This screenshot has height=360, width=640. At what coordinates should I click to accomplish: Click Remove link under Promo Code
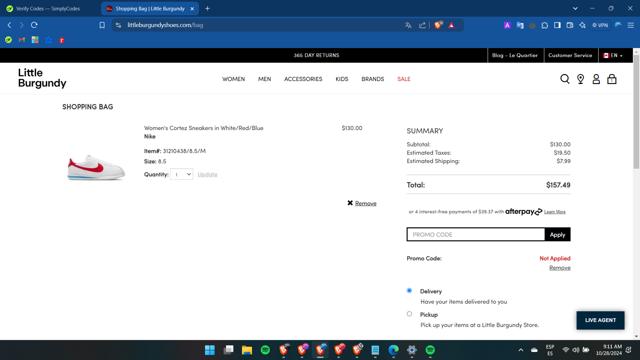pyautogui.click(x=560, y=268)
